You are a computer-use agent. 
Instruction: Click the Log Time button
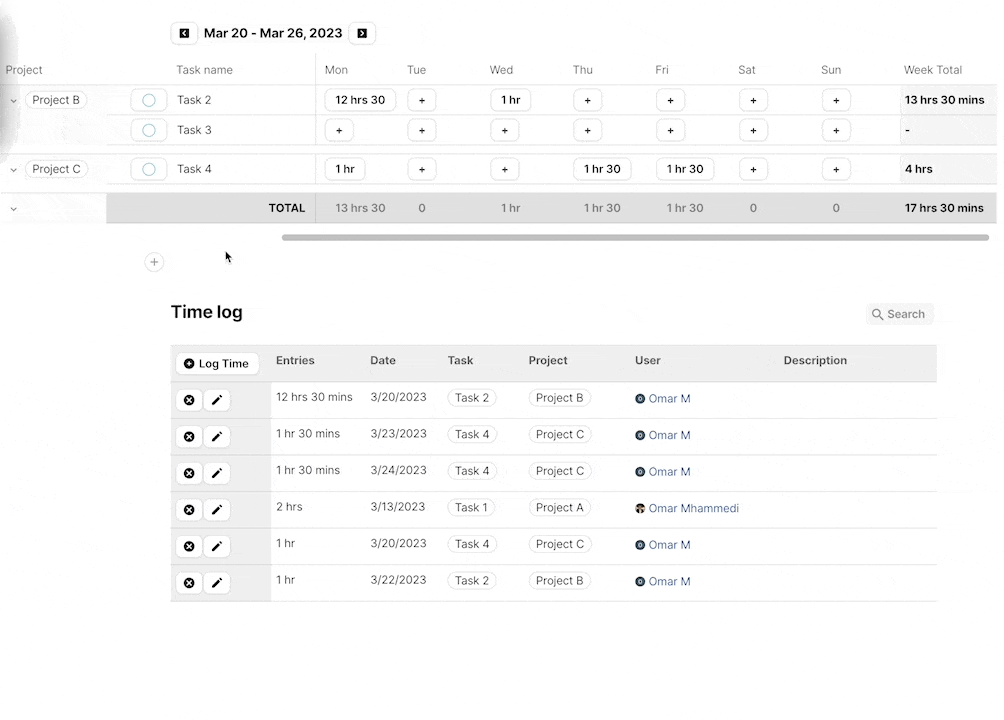(x=217, y=364)
